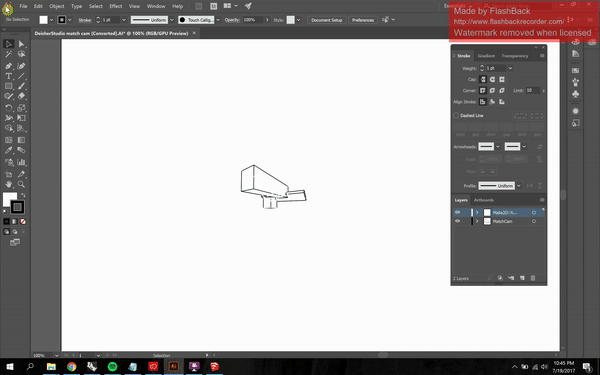Image resolution: width=600 pixels, height=375 pixels.
Task: Pick the Hand tool
Action: 8,184
